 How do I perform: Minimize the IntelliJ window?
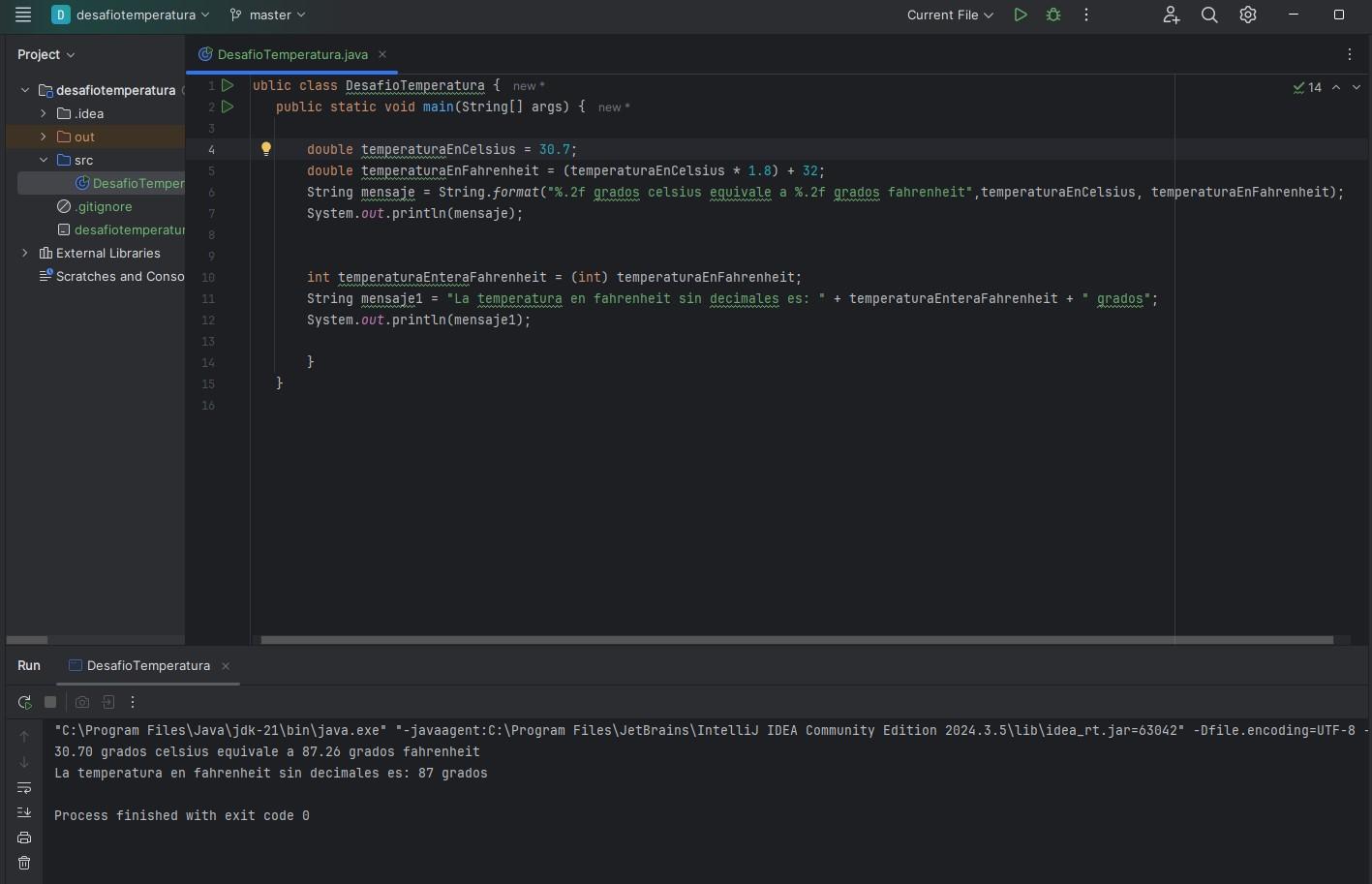[x=1294, y=15]
